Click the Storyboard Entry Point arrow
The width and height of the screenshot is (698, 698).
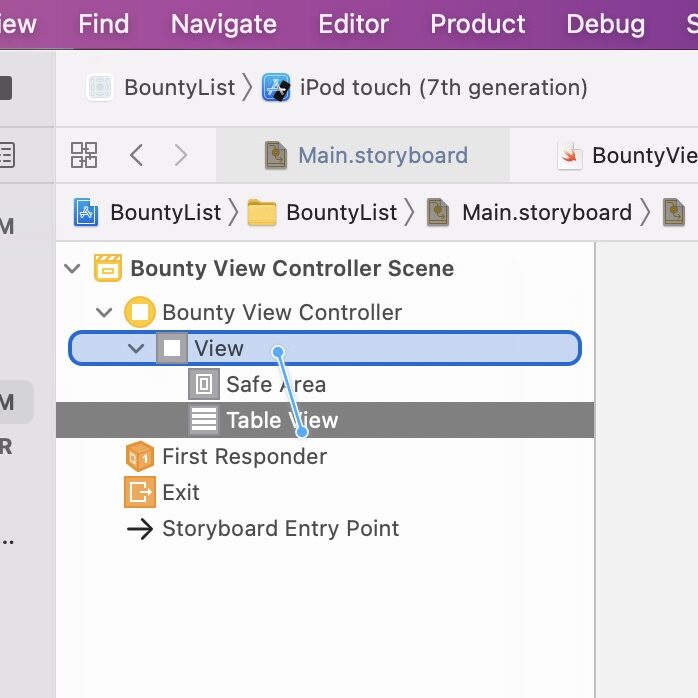(140, 528)
